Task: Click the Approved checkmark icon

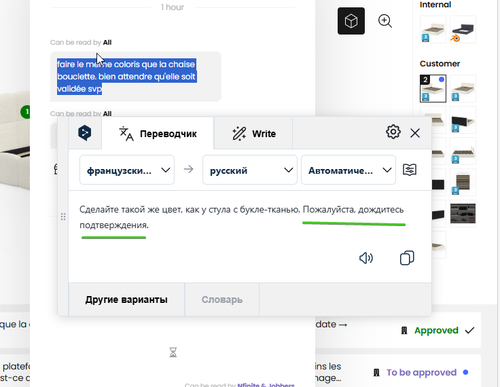Action: (470, 330)
